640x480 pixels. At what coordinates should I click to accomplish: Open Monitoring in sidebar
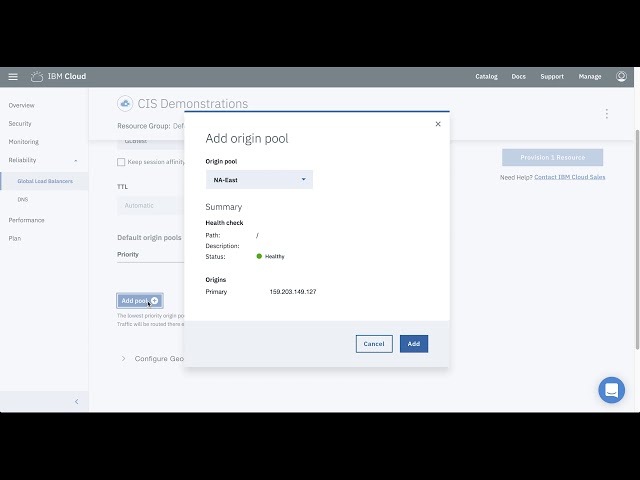[24, 142]
